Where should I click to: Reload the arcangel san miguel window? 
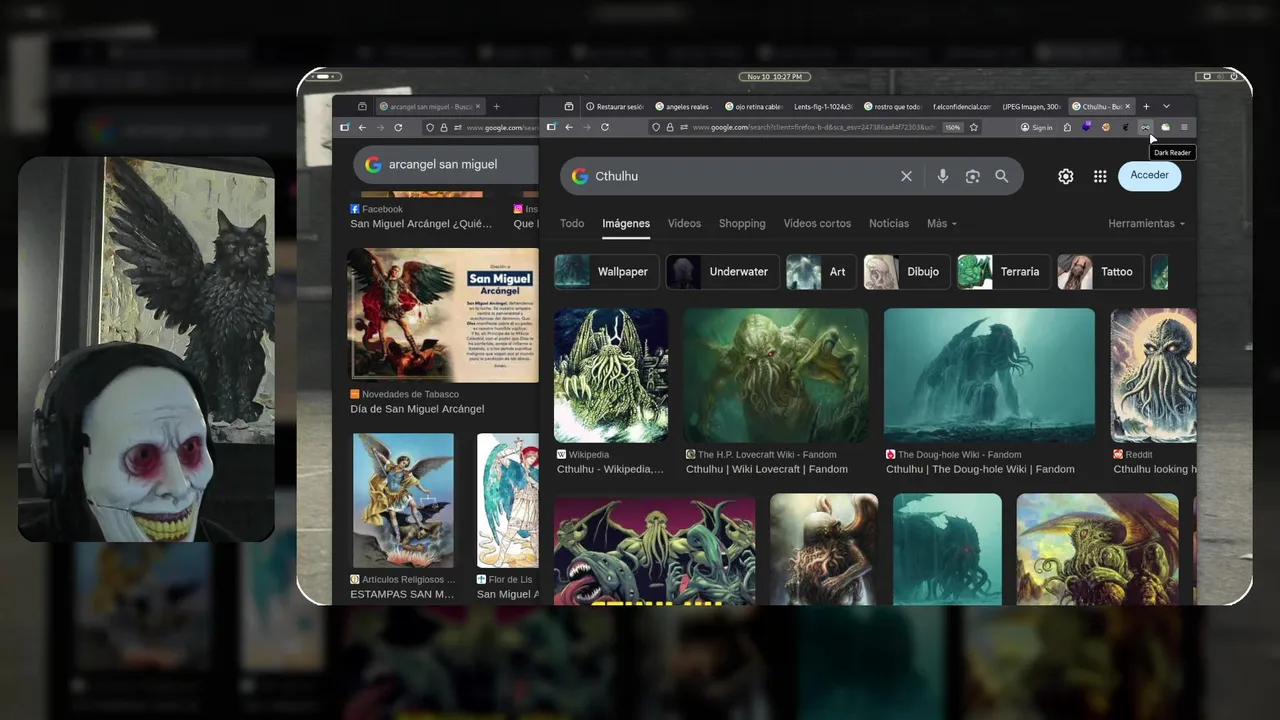398,127
